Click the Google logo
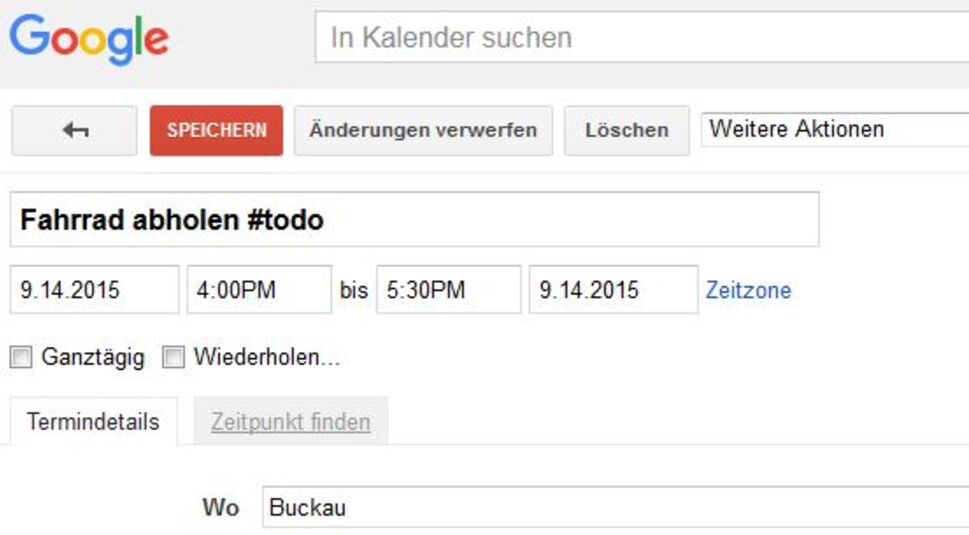The height and width of the screenshot is (535, 969). tap(89, 39)
